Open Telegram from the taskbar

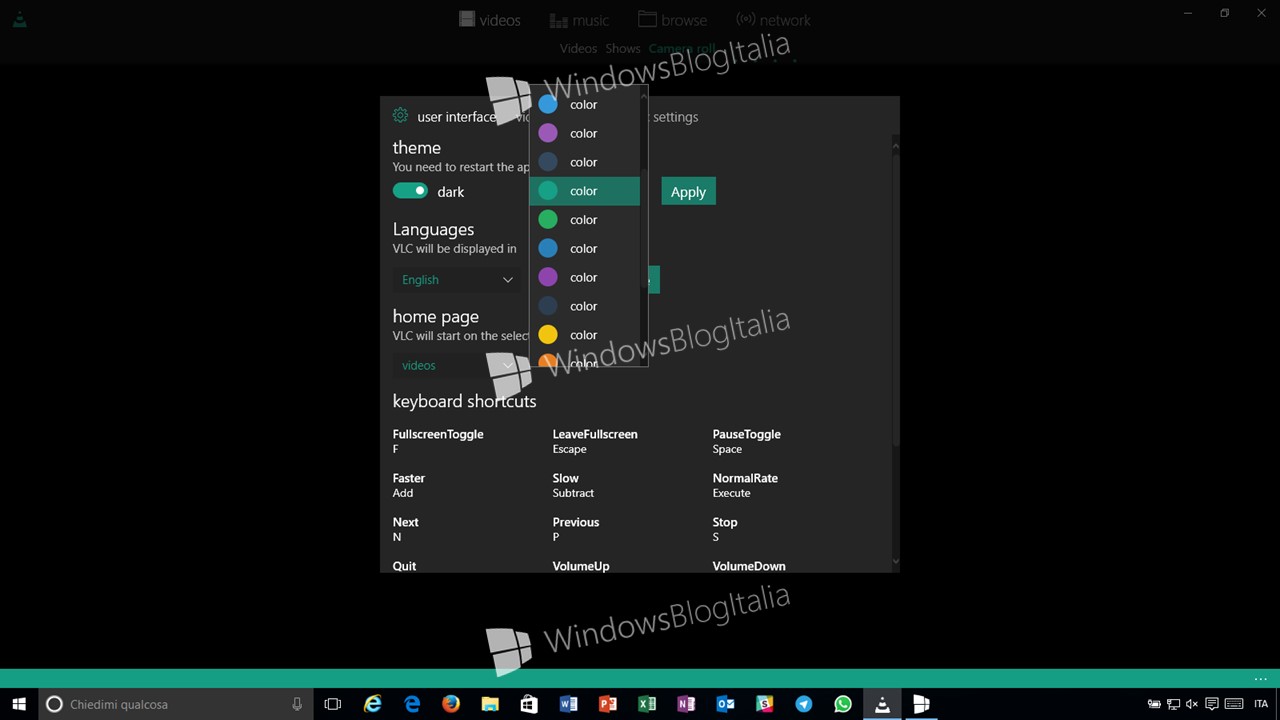pos(803,704)
